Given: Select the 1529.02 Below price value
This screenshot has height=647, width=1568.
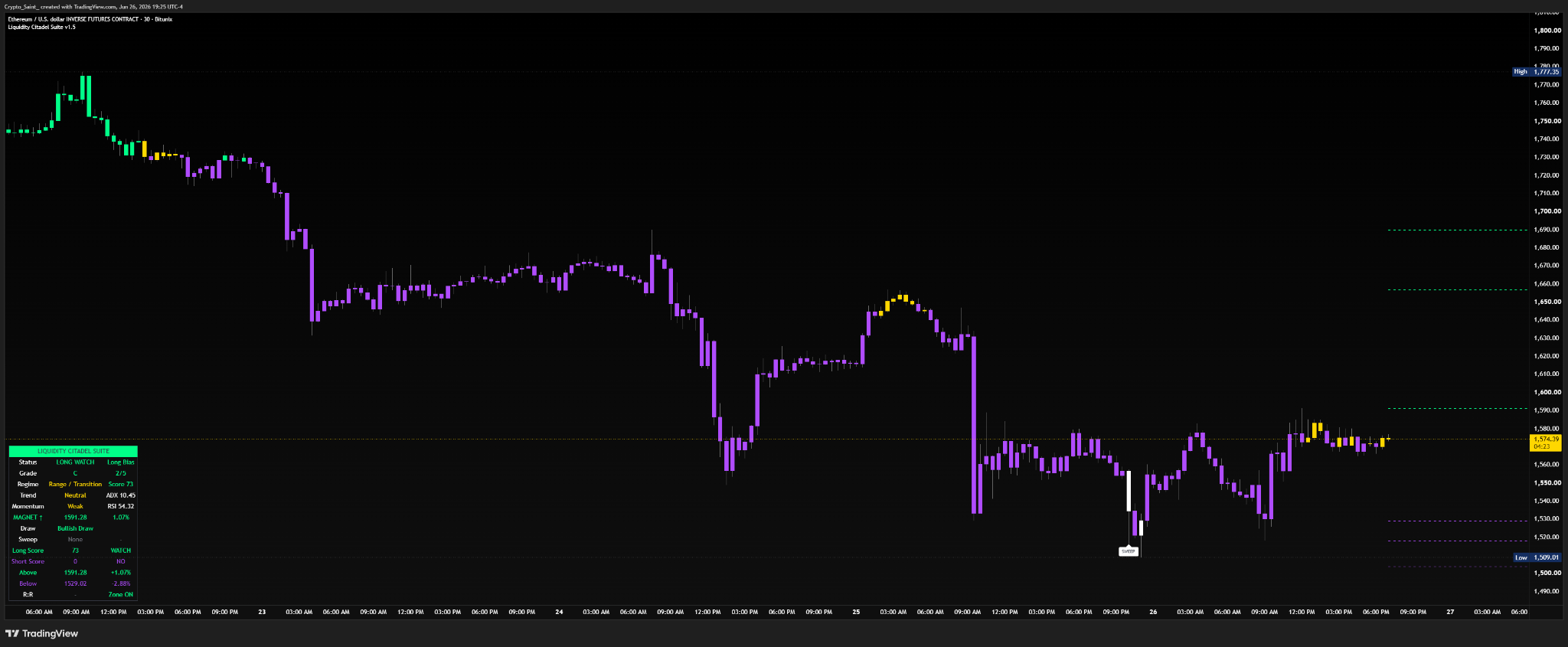Looking at the screenshot, I should [75, 583].
